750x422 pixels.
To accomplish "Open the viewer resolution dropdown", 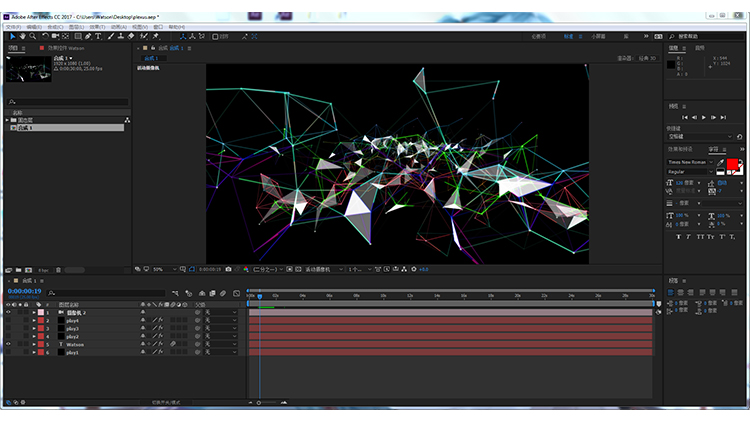I will click(268, 269).
